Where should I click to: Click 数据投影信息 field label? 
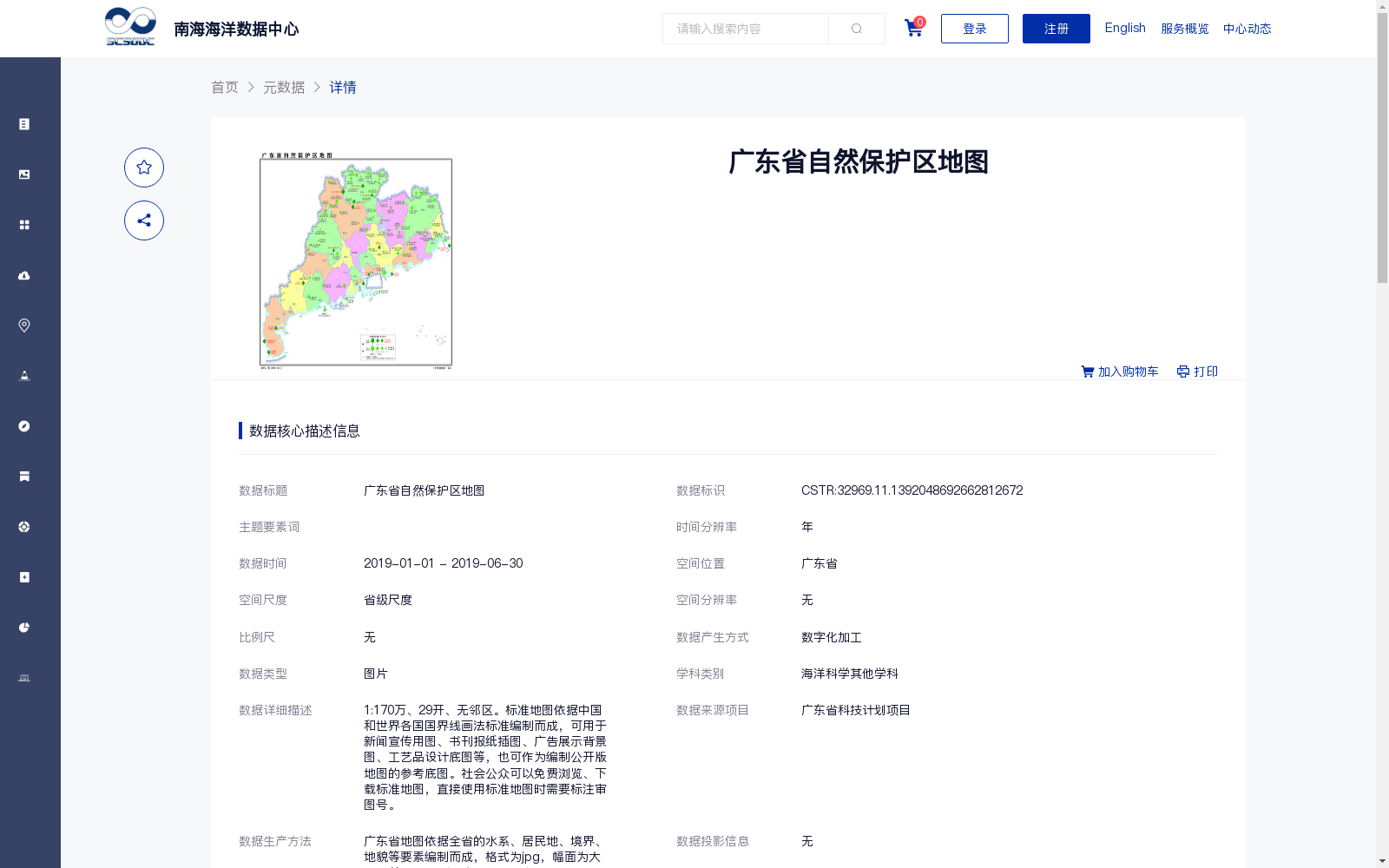point(713,841)
